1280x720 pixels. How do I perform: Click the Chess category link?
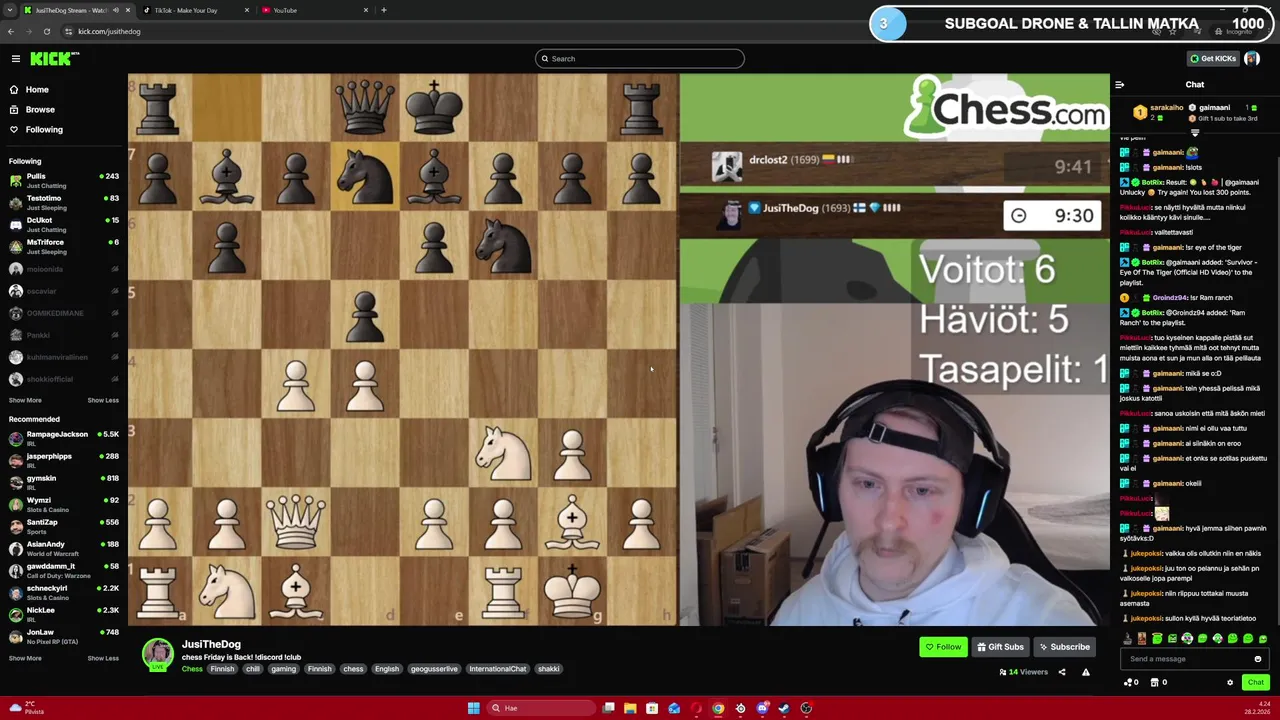(192, 669)
